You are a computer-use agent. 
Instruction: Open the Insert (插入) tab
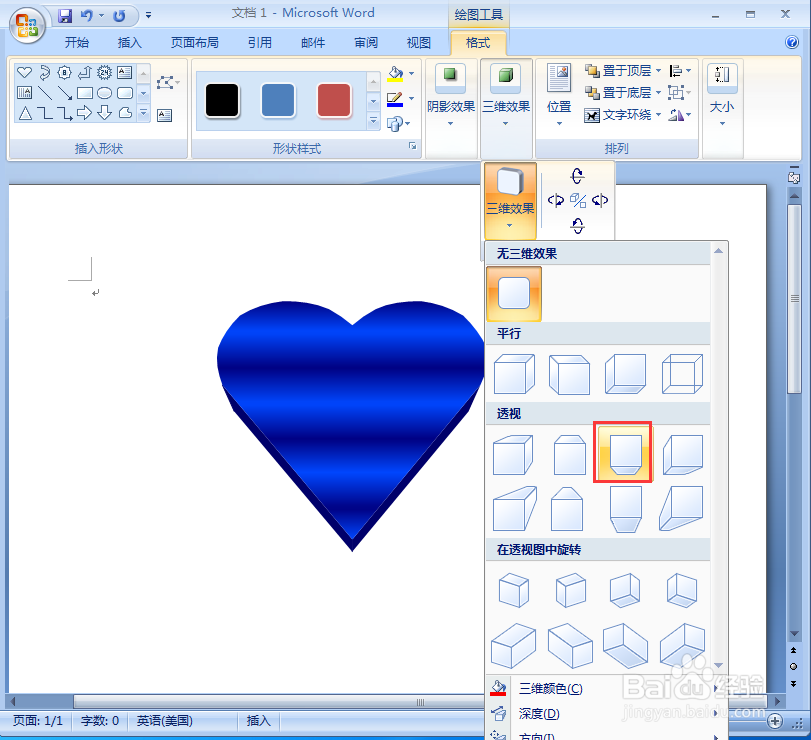[x=129, y=42]
